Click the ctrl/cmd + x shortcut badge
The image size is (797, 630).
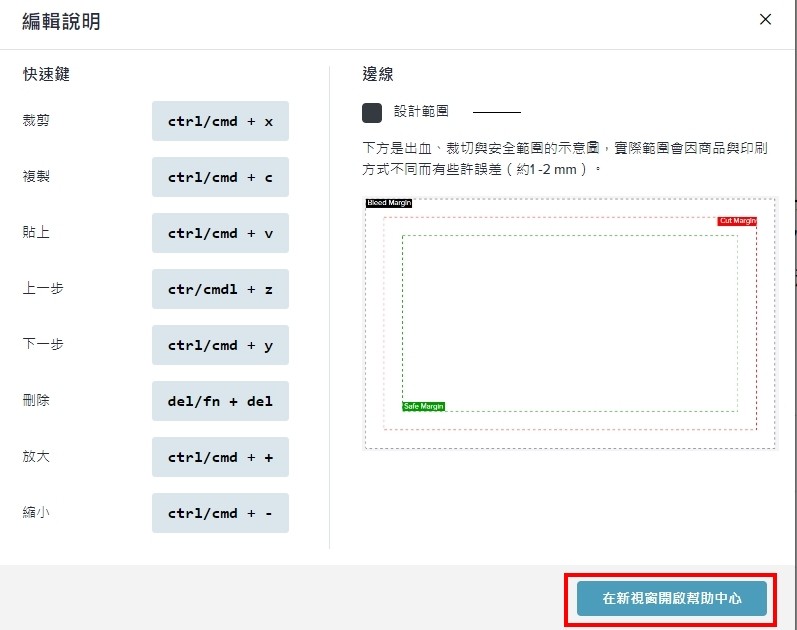pos(220,121)
